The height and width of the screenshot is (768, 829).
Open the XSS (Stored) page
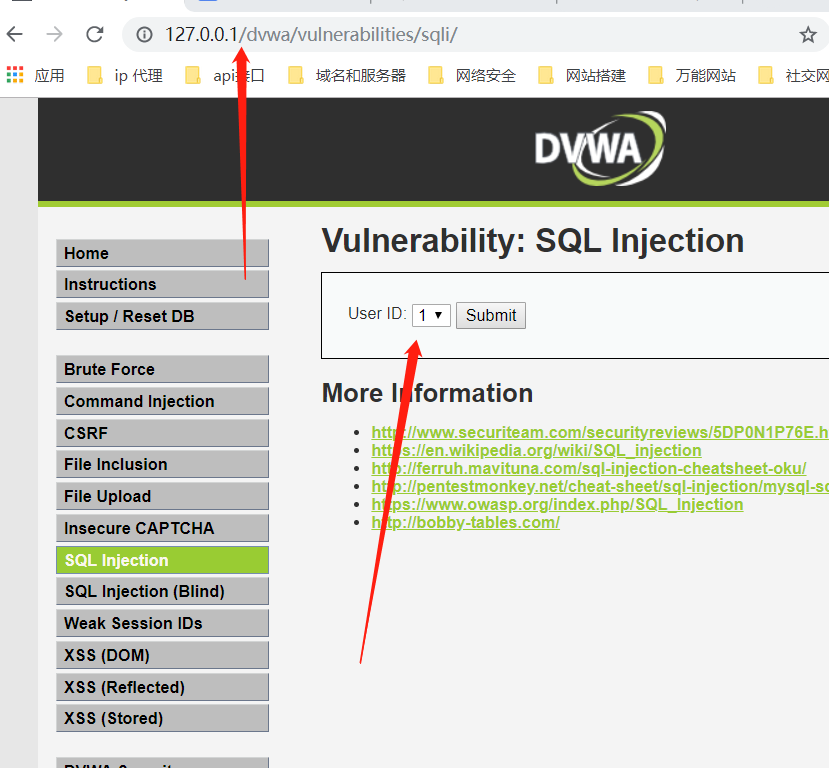(x=162, y=718)
